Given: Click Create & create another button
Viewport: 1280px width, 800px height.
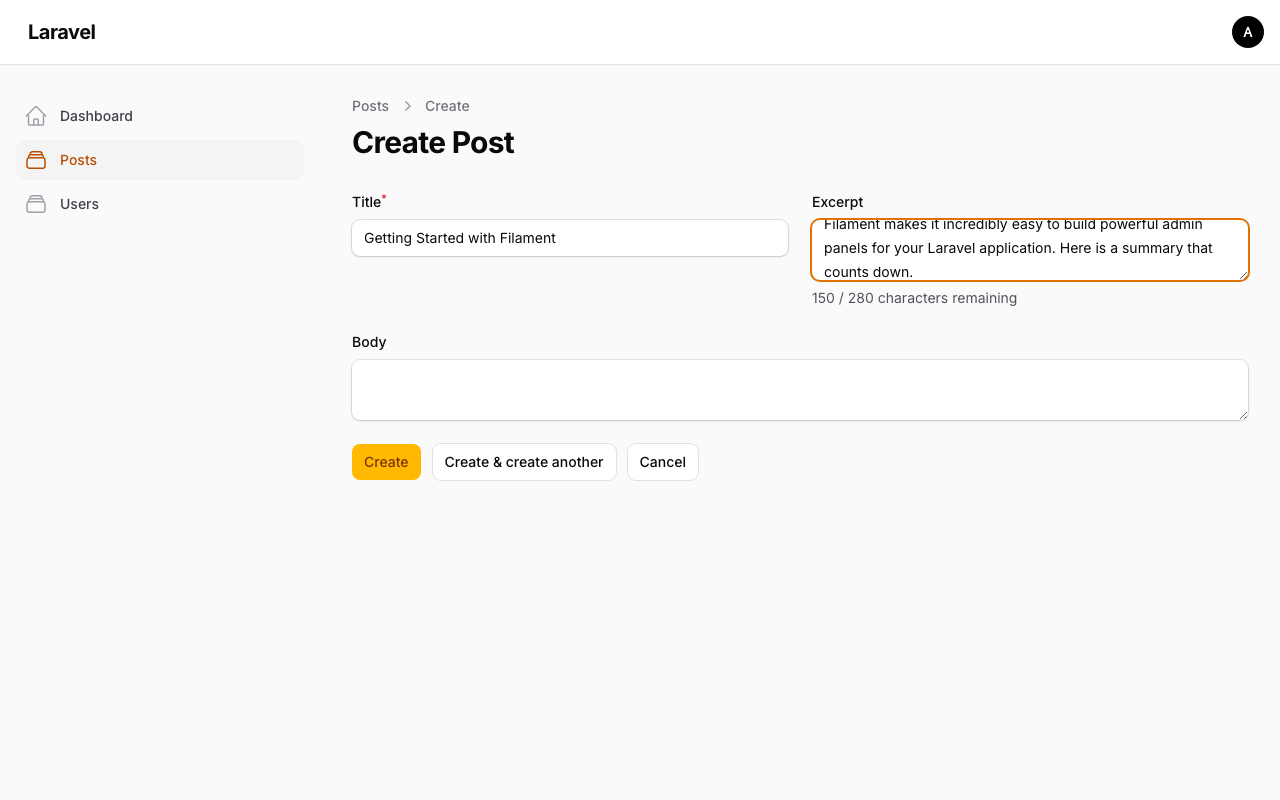Looking at the screenshot, I should click(524, 462).
